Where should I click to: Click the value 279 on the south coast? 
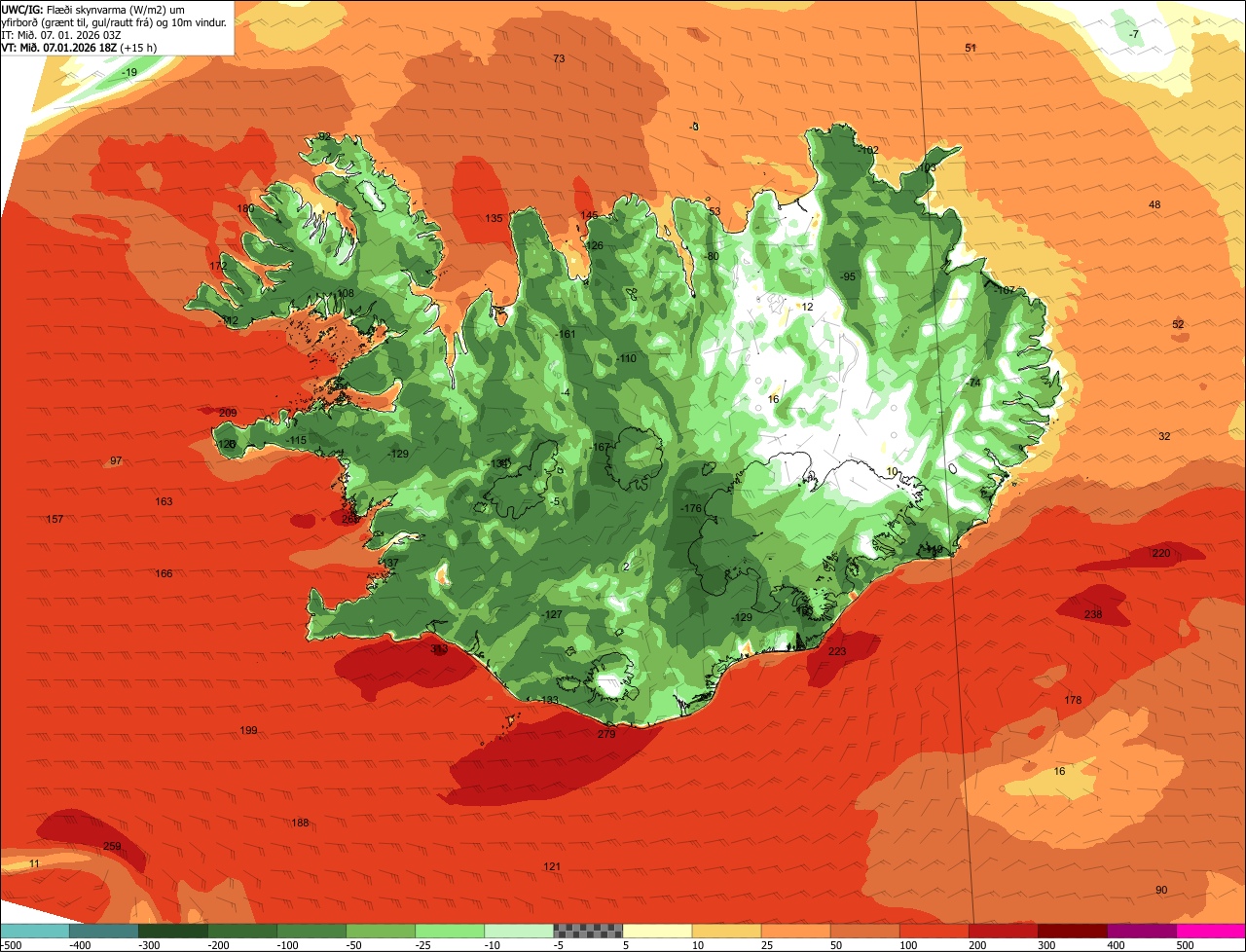click(606, 735)
